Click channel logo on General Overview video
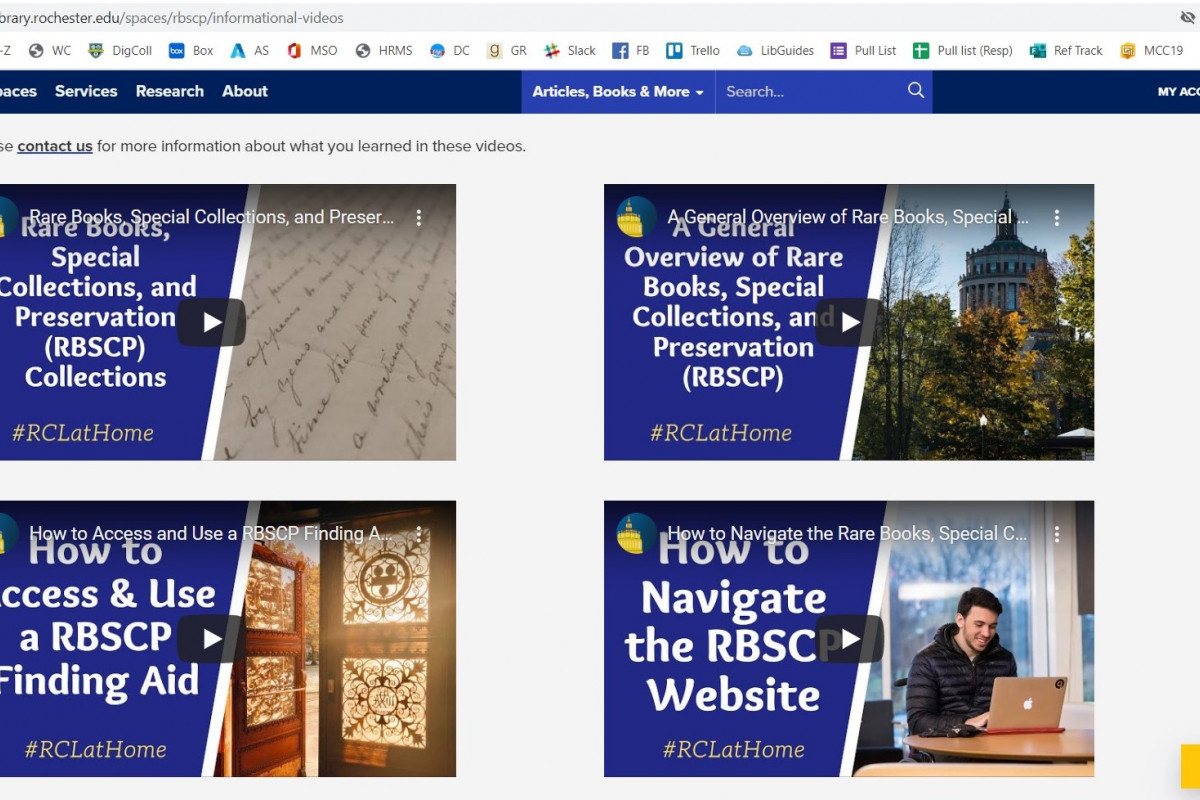This screenshot has height=800, width=1200. point(636,217)
